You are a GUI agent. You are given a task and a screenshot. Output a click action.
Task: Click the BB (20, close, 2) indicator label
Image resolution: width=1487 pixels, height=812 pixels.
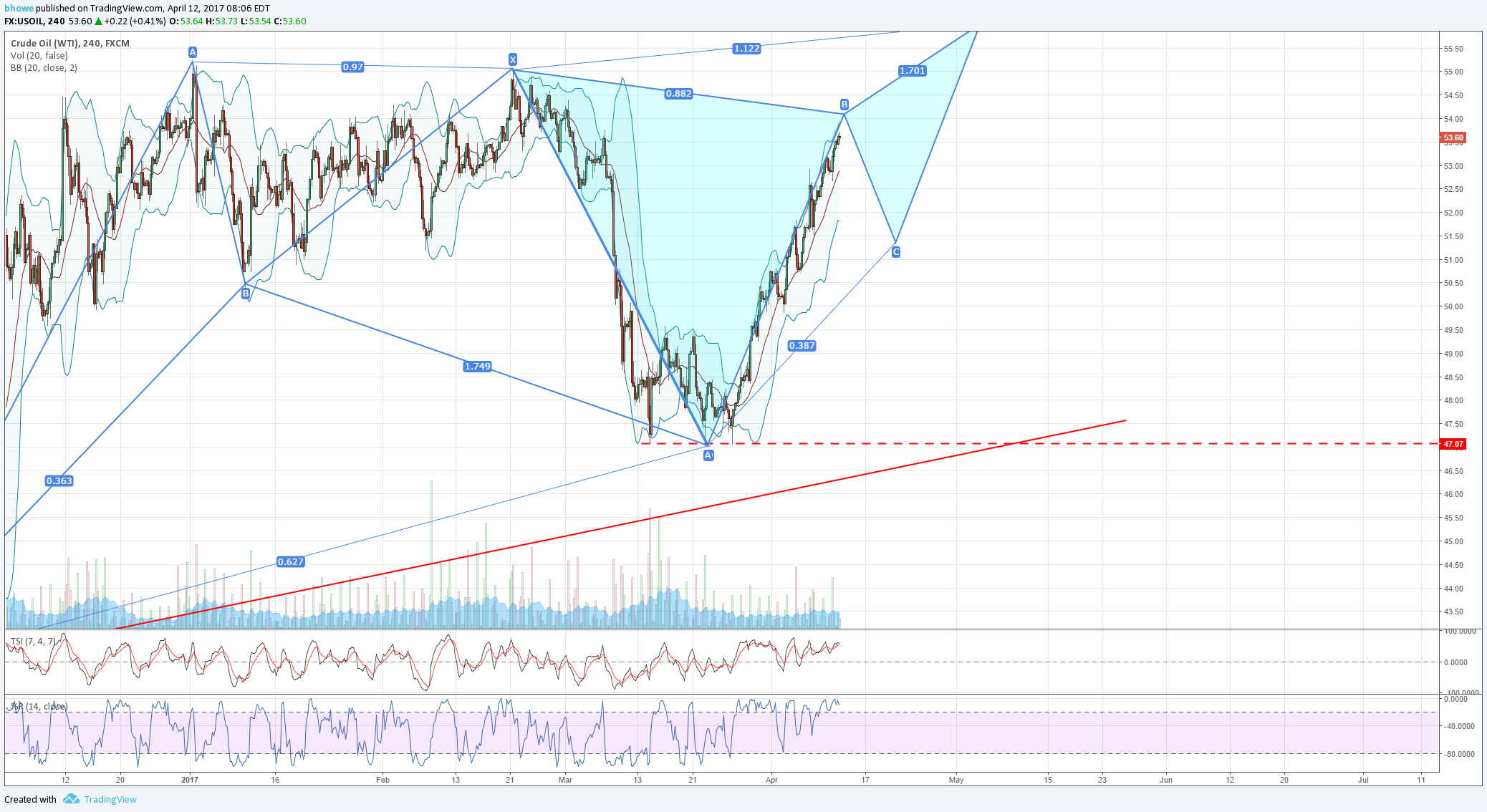click(x=44, y=68)
